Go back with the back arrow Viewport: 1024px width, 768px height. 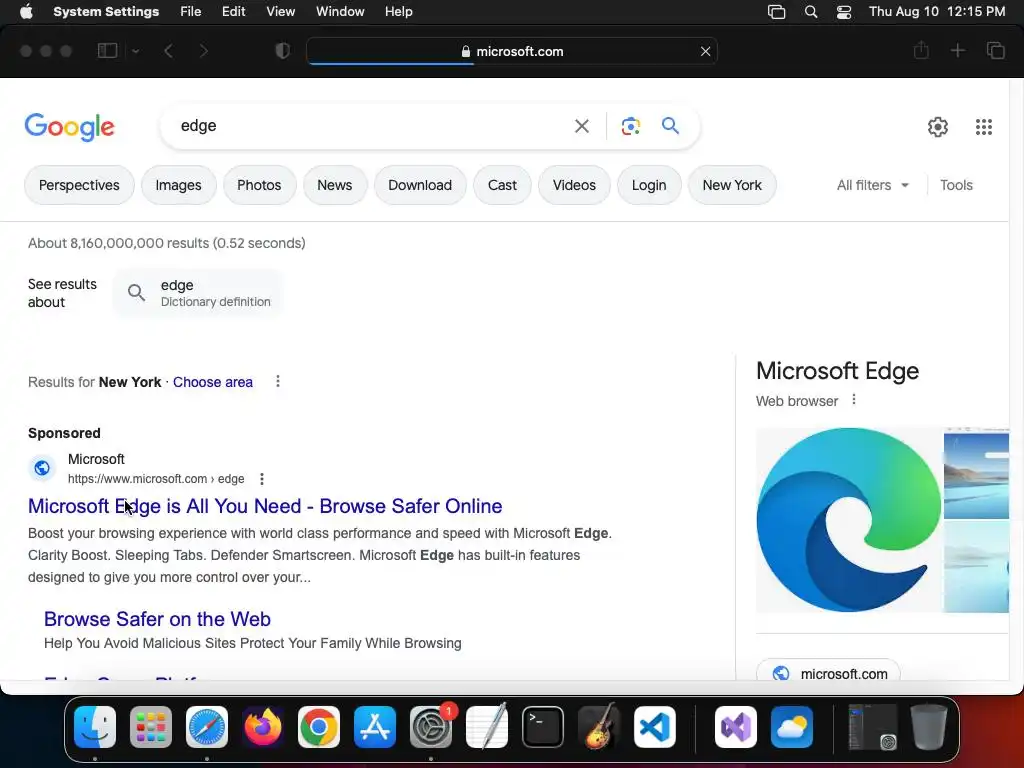(x=168, y=51)
